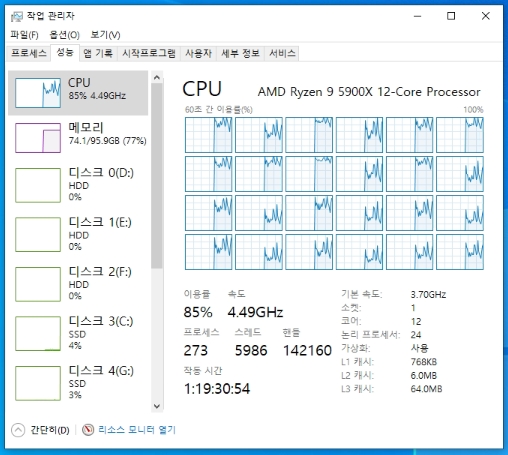Switch to the 세부 정보 tab
Screen dimensions: 508x455
240,53
